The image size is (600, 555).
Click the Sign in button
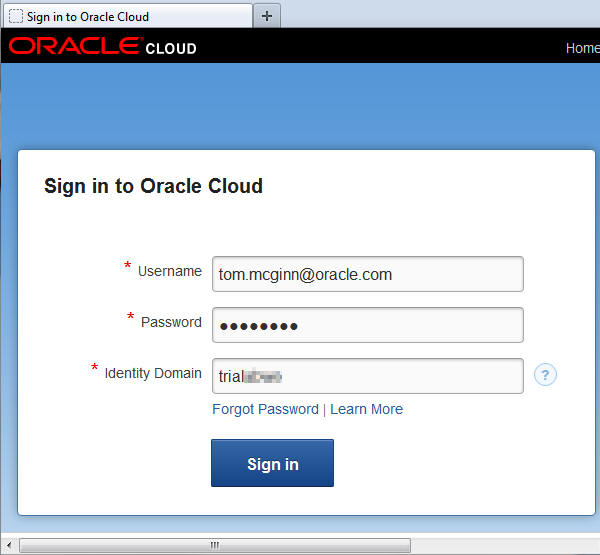(x=272, y=463)
